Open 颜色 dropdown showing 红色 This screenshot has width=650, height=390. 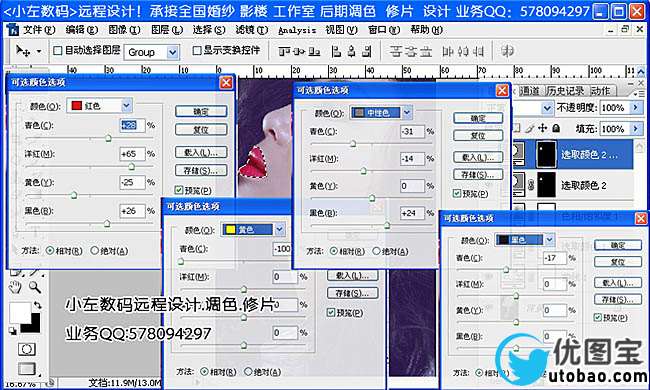pyautogui.click(x=126, y=106)
